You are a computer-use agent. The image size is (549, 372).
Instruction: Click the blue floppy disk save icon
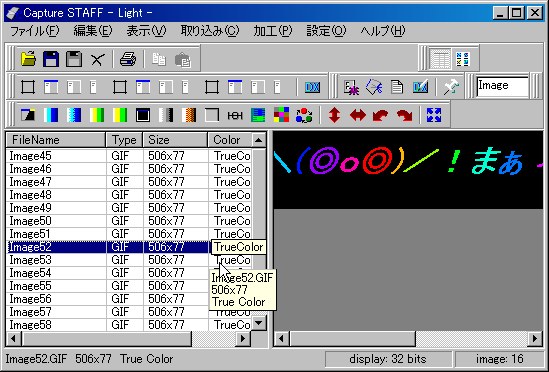pyautogui.click(x=51, y=59)
